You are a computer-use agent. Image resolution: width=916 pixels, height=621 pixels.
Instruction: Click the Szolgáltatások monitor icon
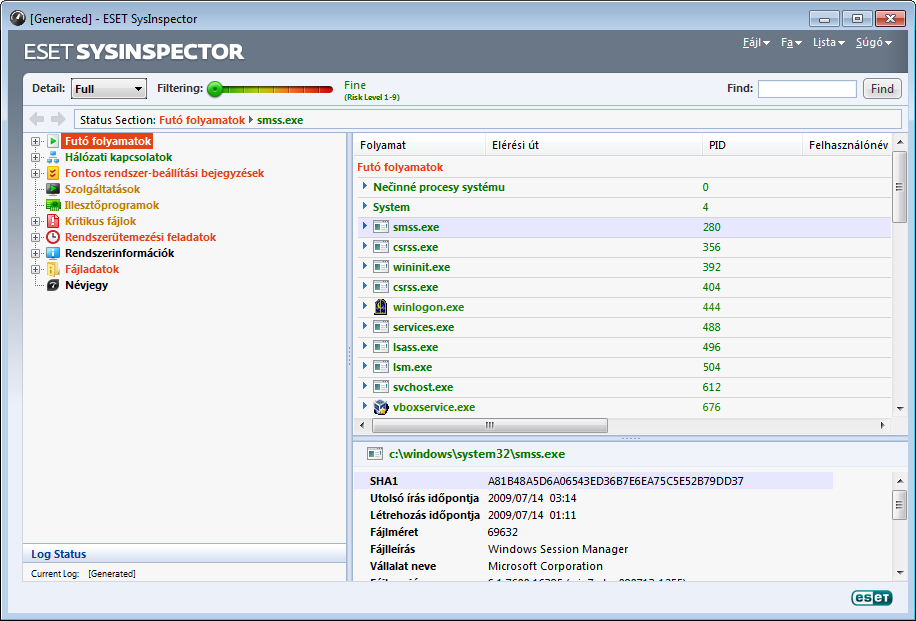point(53,189)
